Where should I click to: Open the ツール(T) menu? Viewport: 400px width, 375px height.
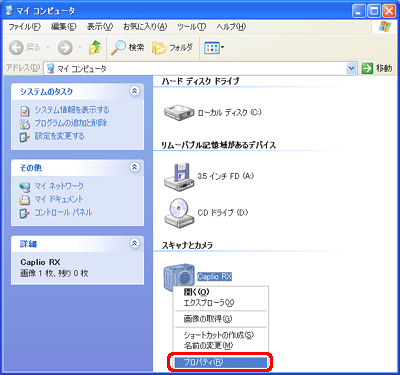point(191,27)
